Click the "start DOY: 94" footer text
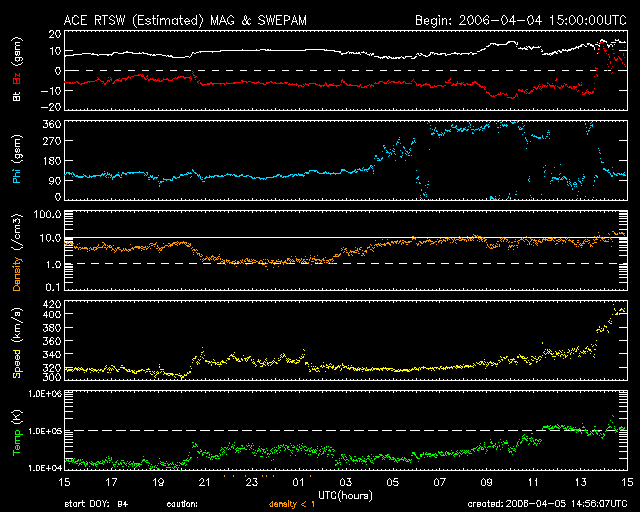Image resolution: width=640 pixels, height=512 pixels. 96,504
